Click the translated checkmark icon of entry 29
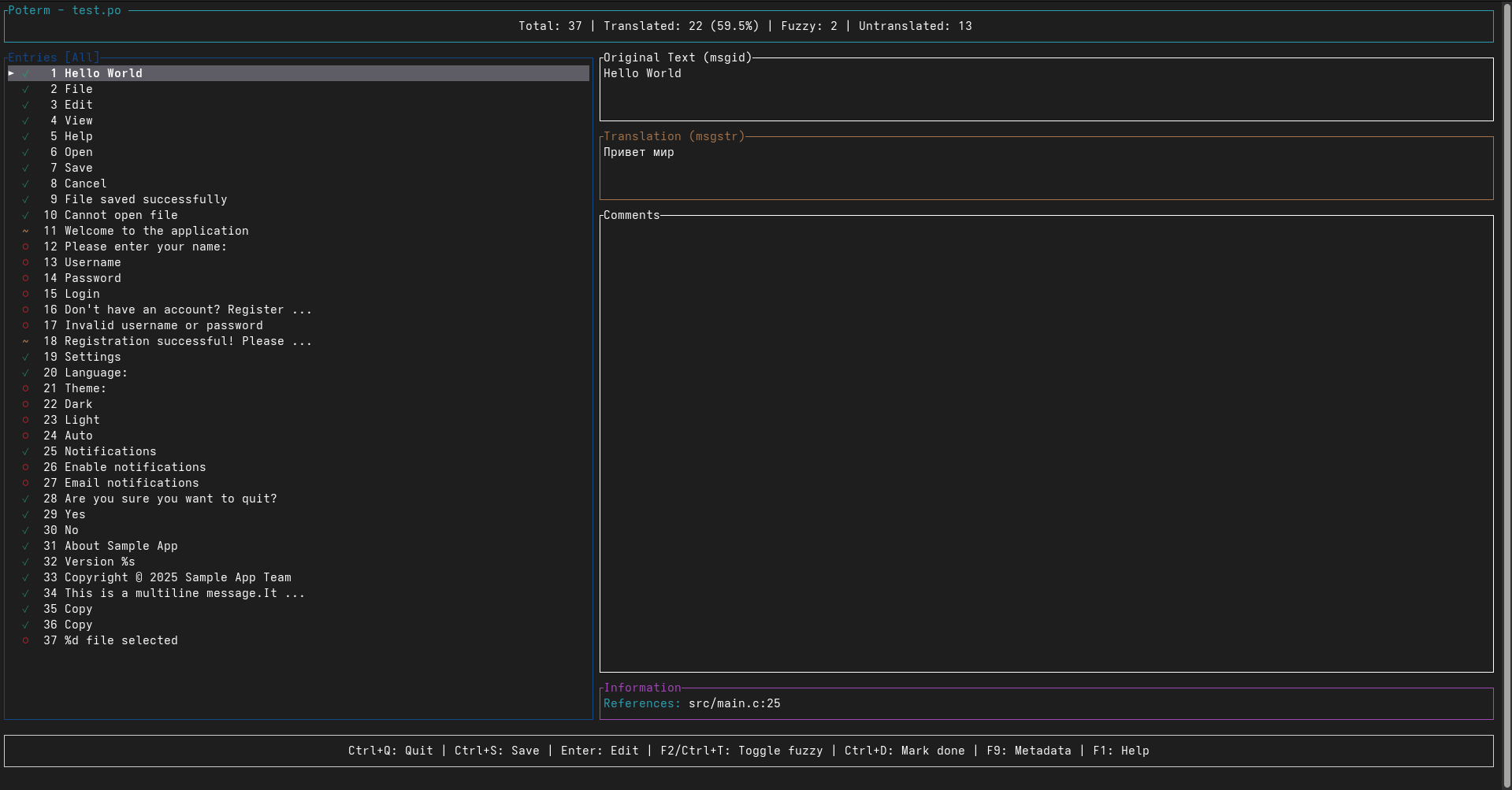1512x790 pixels. point(25,514)
